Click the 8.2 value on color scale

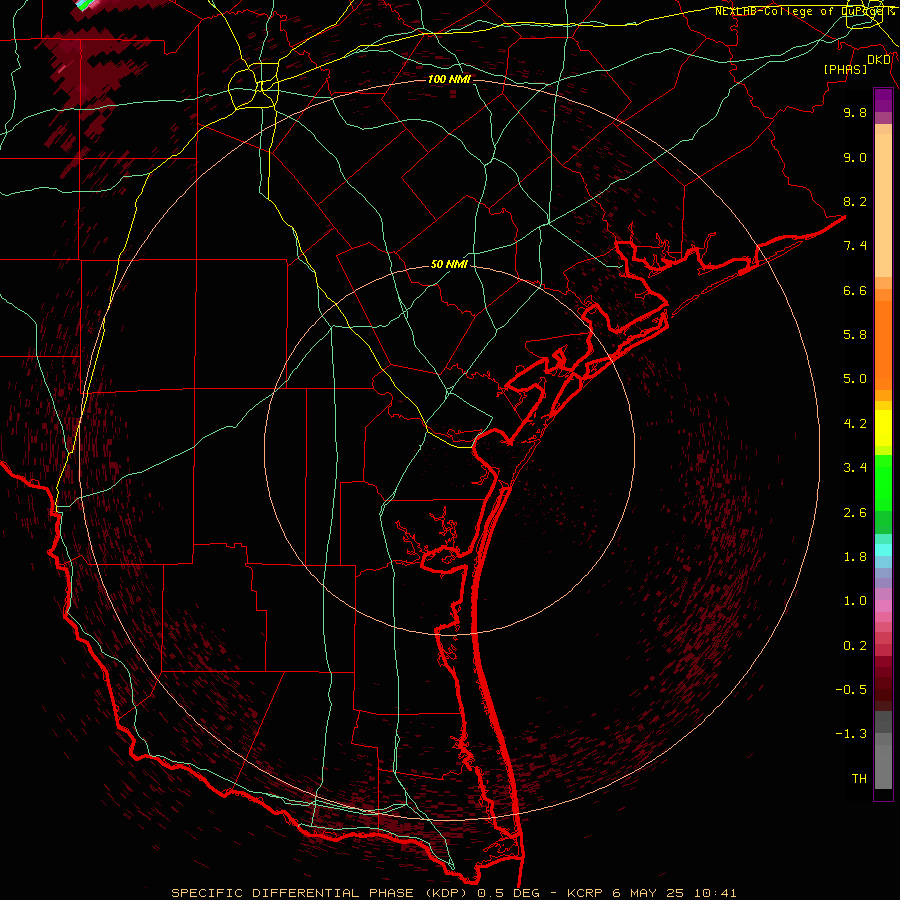855,201
